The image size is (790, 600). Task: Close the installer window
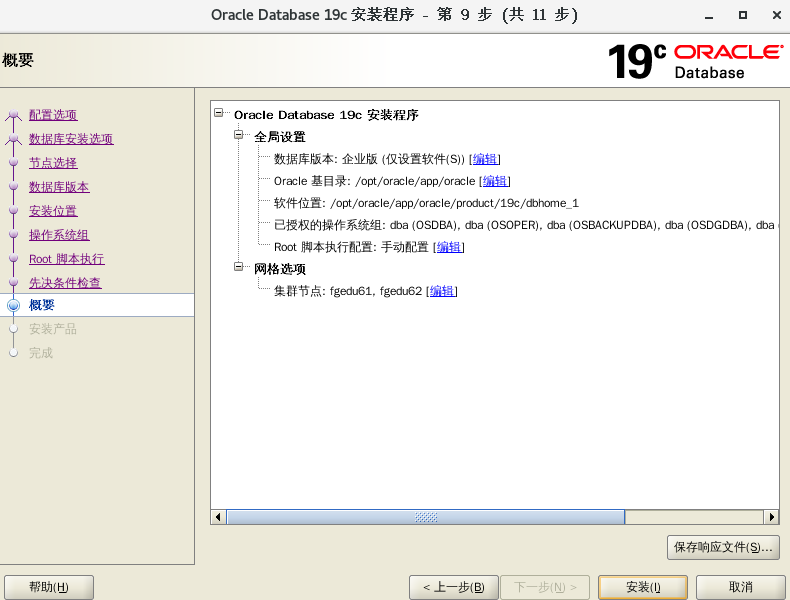pos(777,15)
